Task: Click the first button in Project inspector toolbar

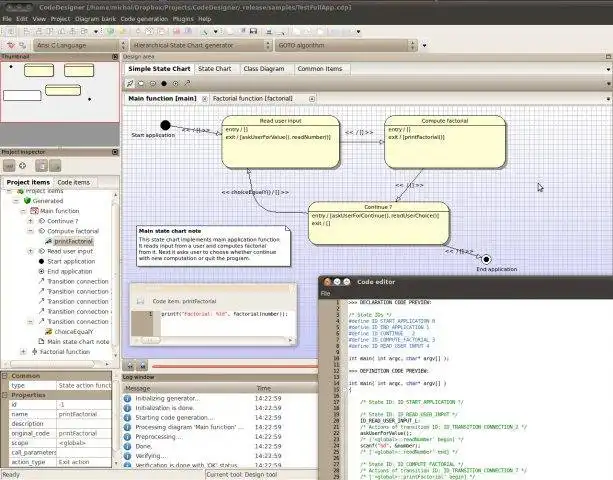Action: (9, 166)
